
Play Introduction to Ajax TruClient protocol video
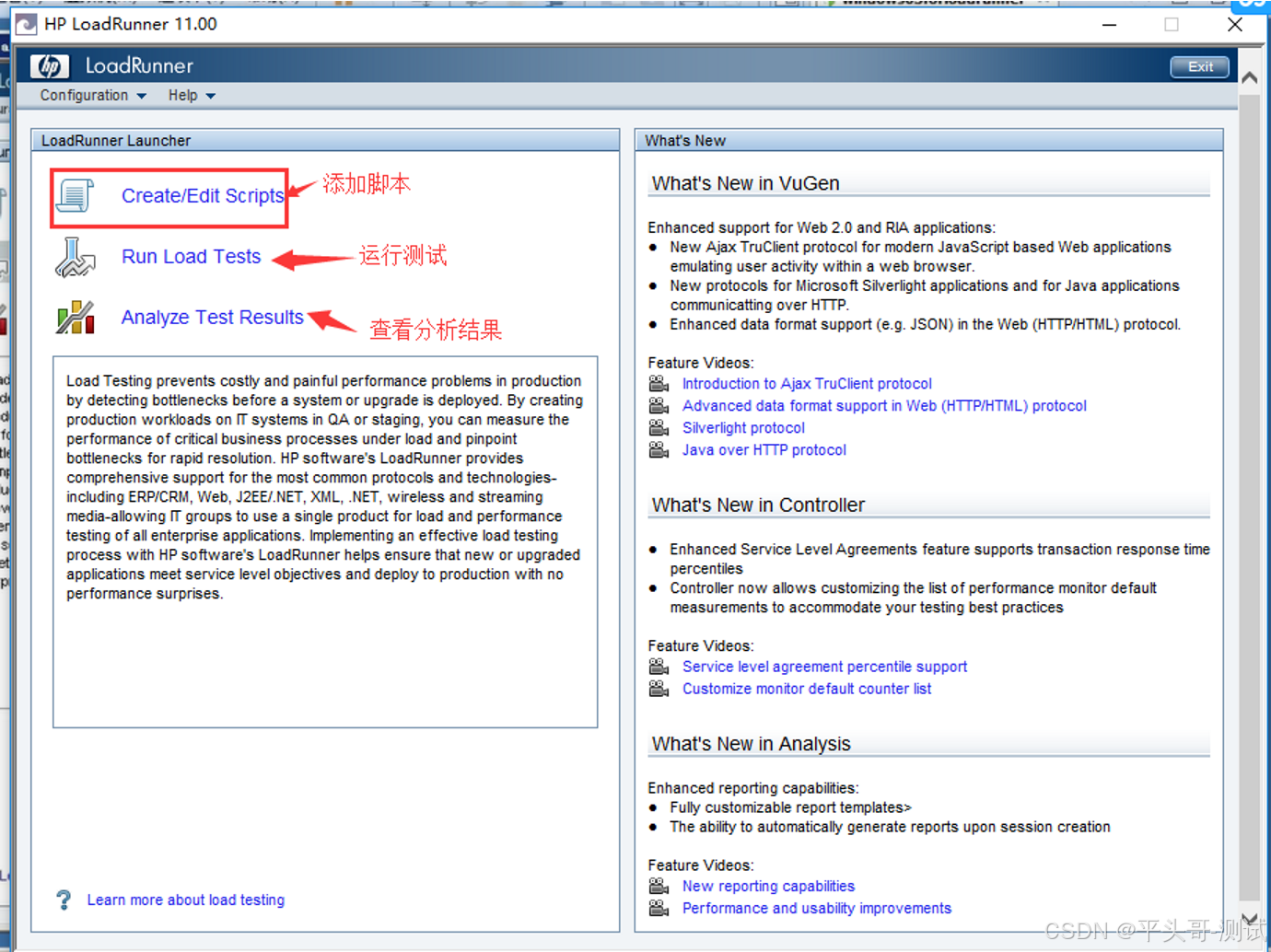(x=807, y=383)
